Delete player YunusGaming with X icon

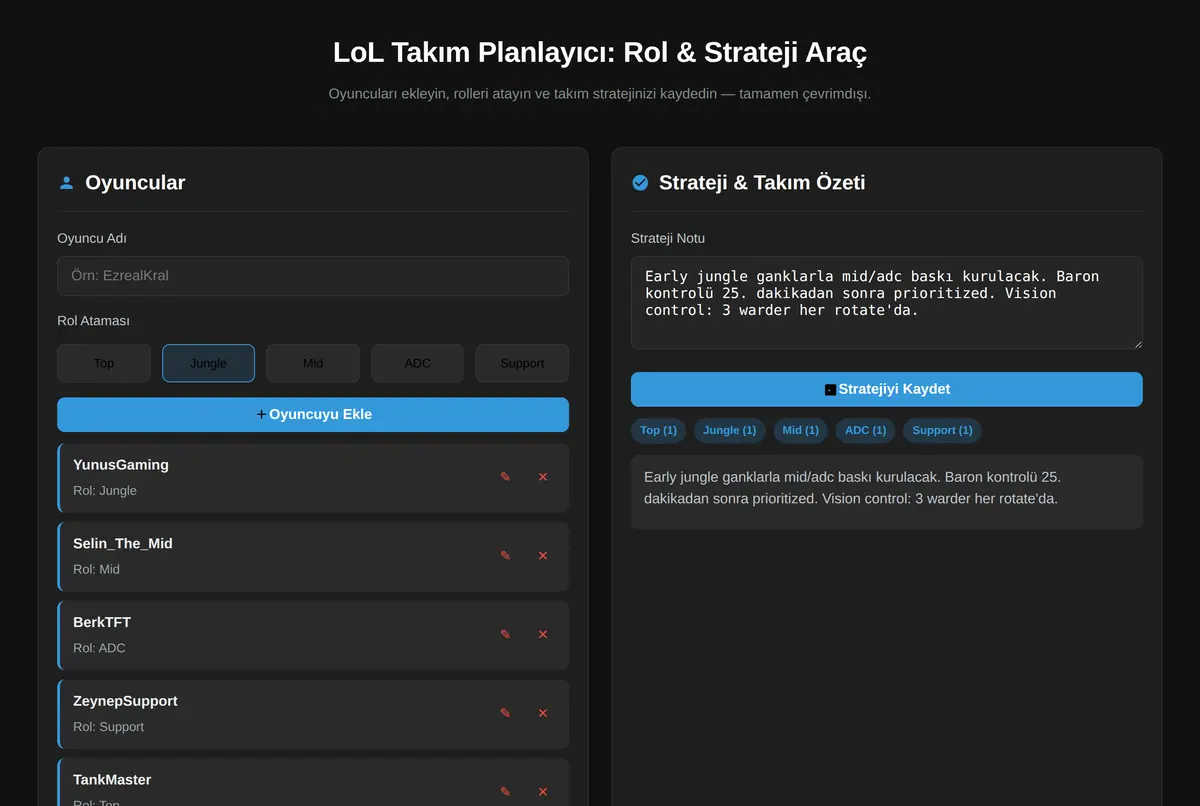tap(543, 477)
